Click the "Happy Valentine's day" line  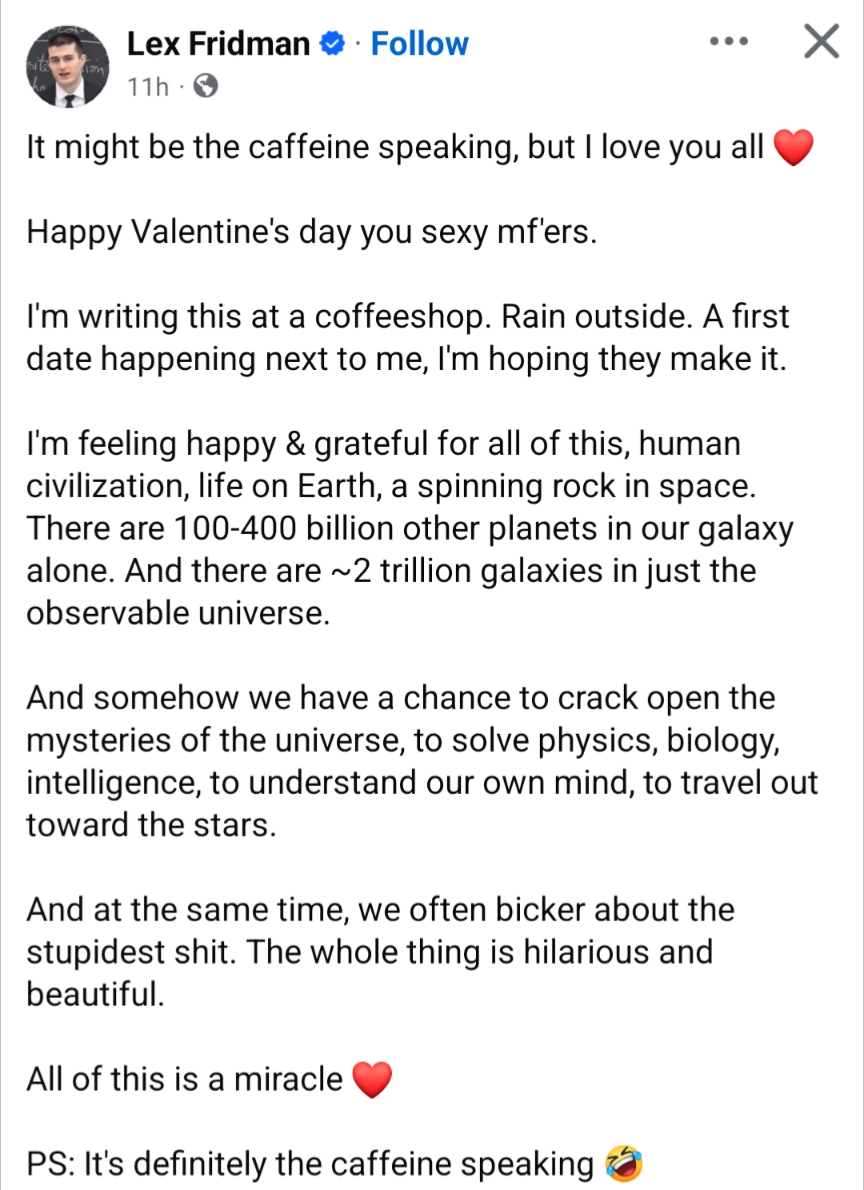pos(310,233)
